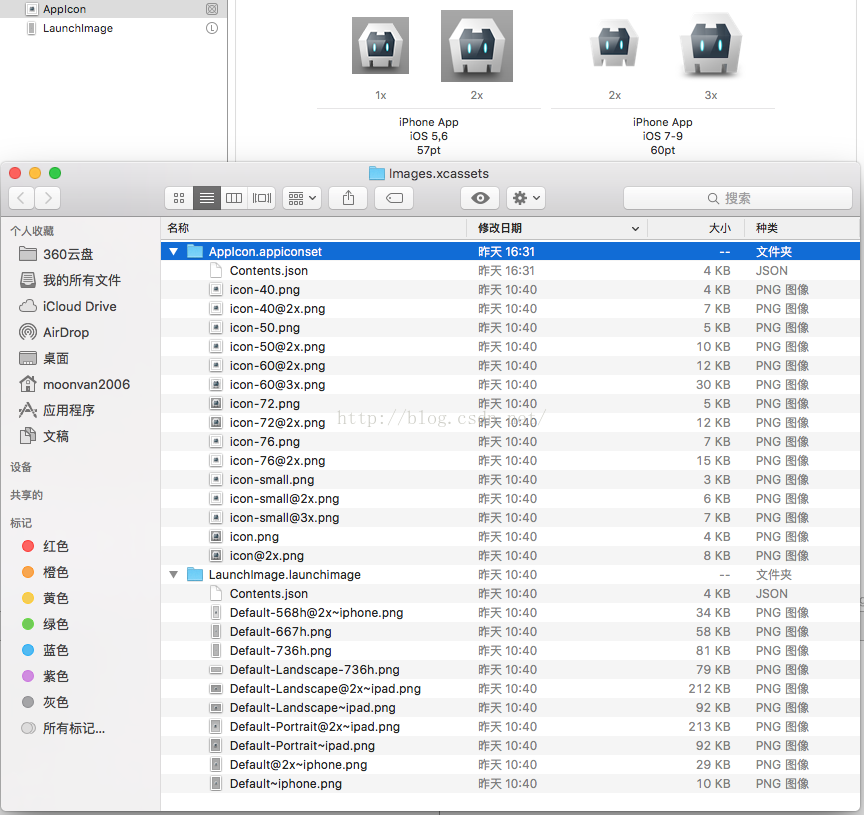This screenshot has height=815, width=864.
Task: Open the gear Action menu
Action: click(x=526, y=198)
